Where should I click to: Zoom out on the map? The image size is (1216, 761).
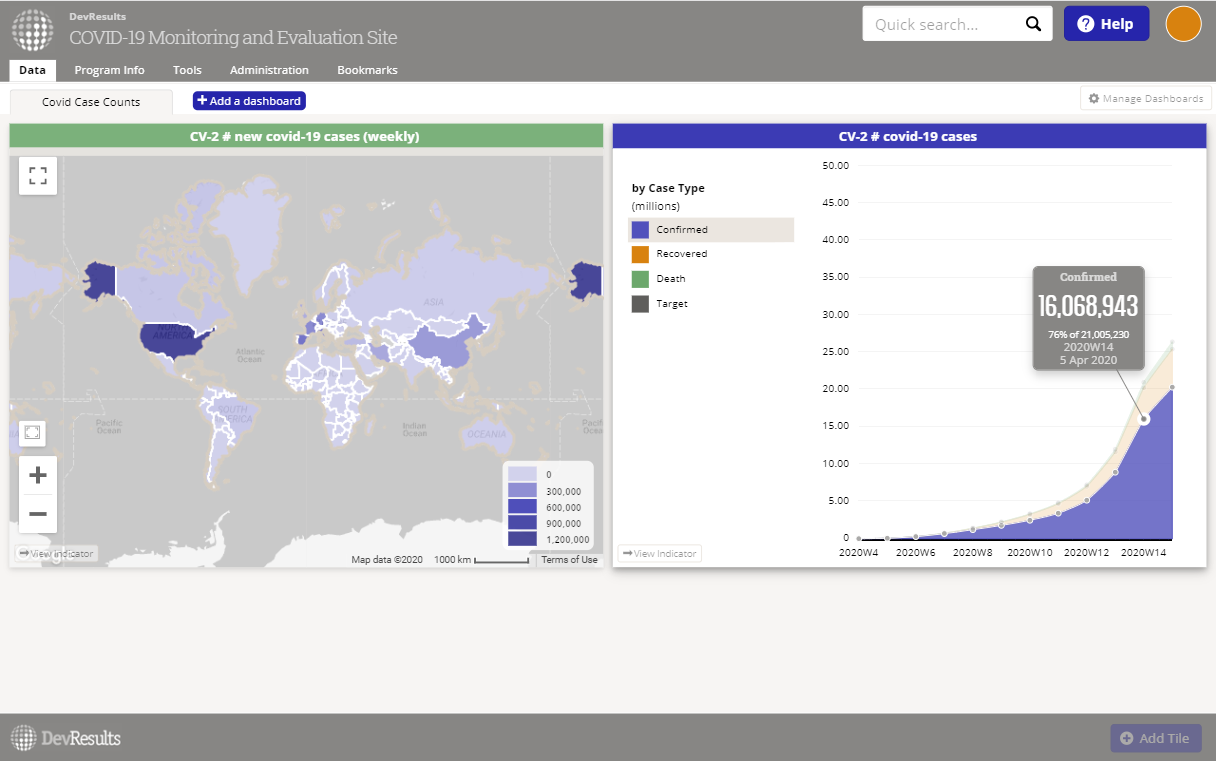38,514
